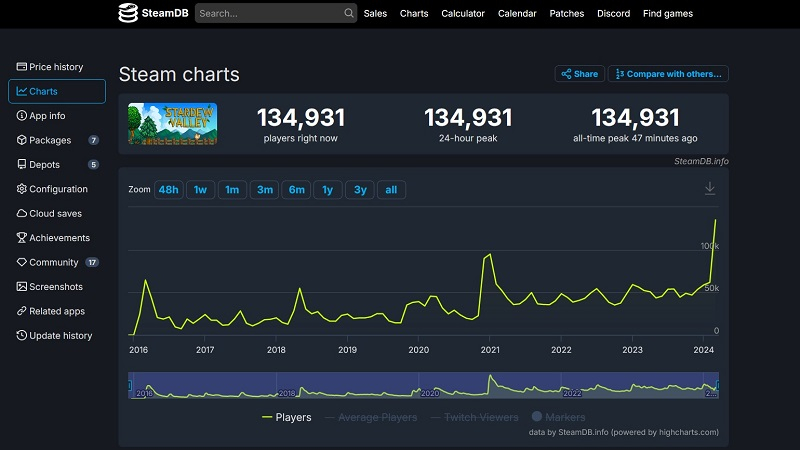
Task: Open the Patches page
Action: (566, 14)
